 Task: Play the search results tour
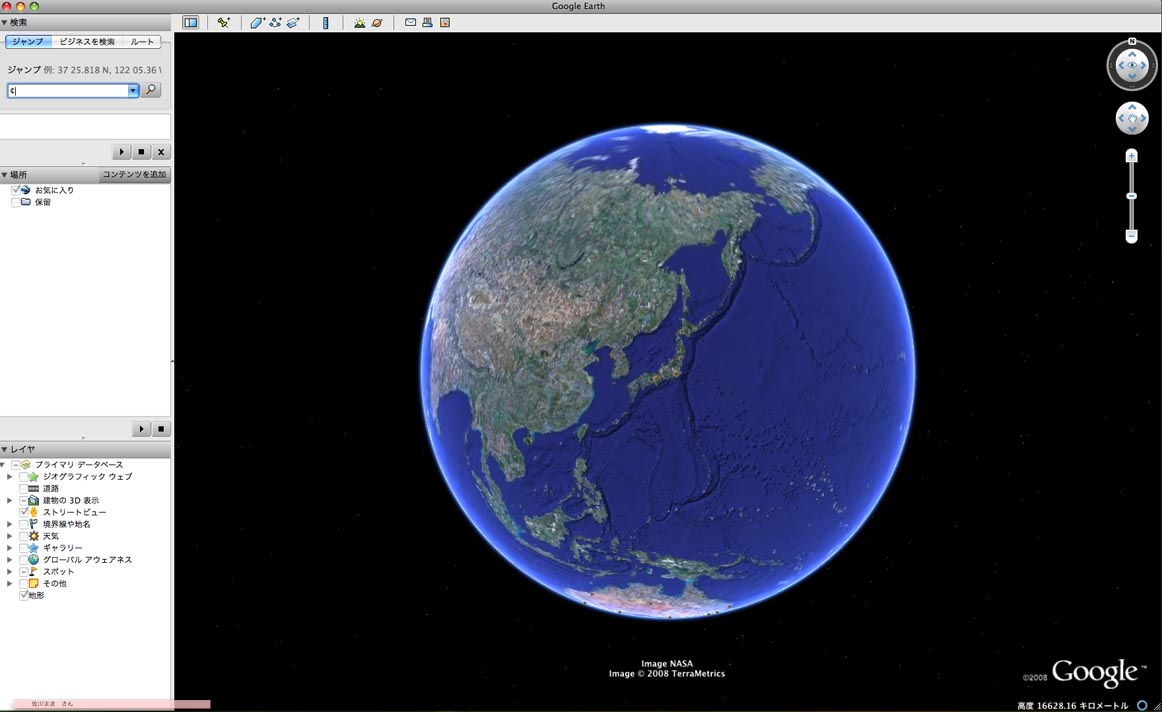click(122, 152)
